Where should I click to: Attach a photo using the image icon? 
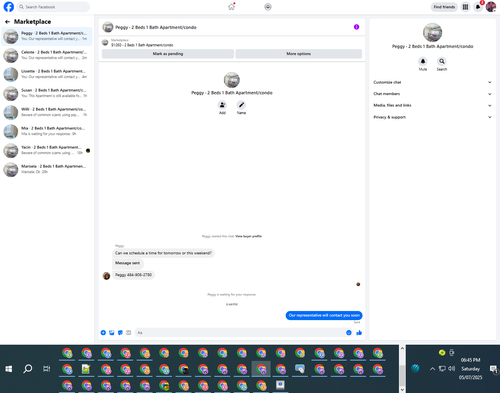click(x=112, y=333)
